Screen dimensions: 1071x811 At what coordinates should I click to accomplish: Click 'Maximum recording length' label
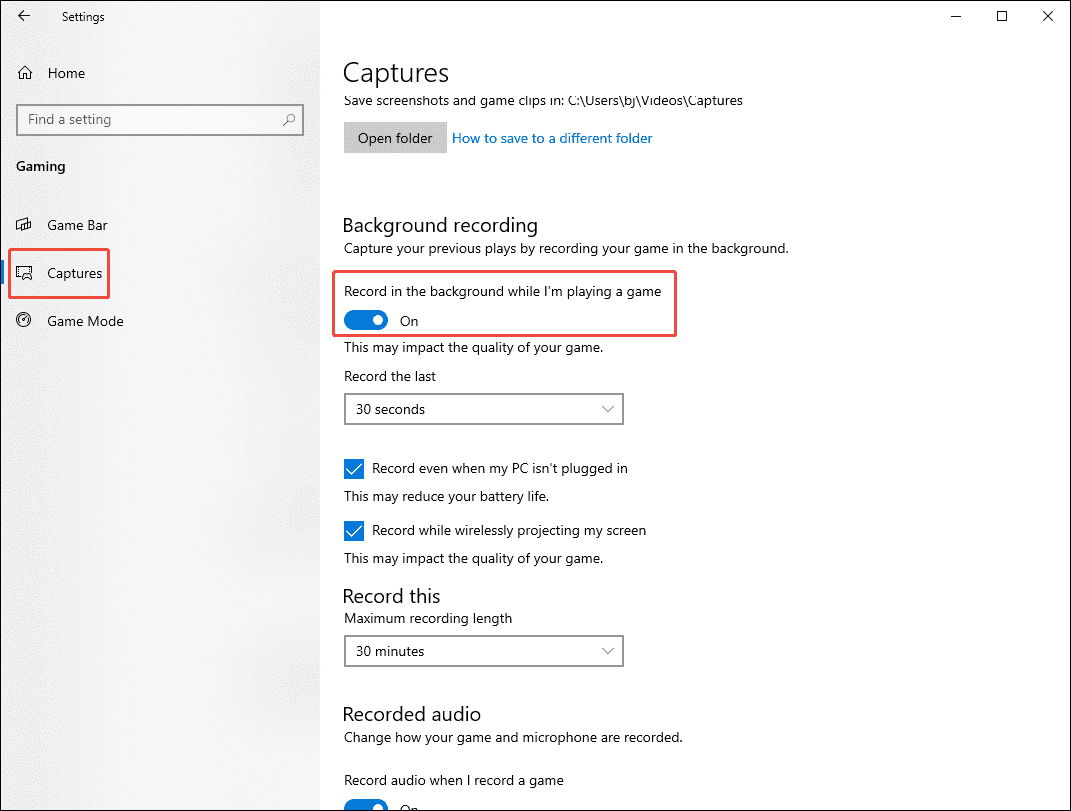428,618
